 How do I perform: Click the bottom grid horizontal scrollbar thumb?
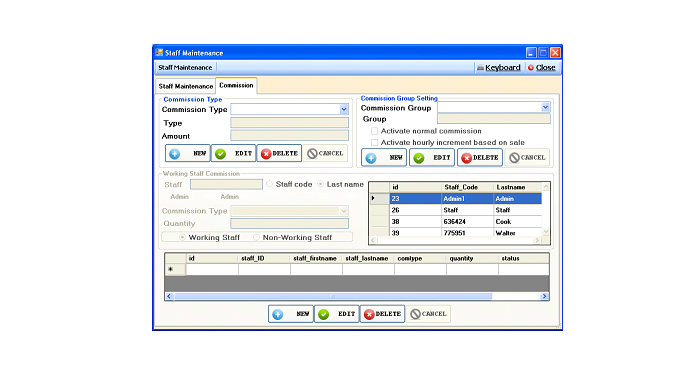[x=333, y=296]
